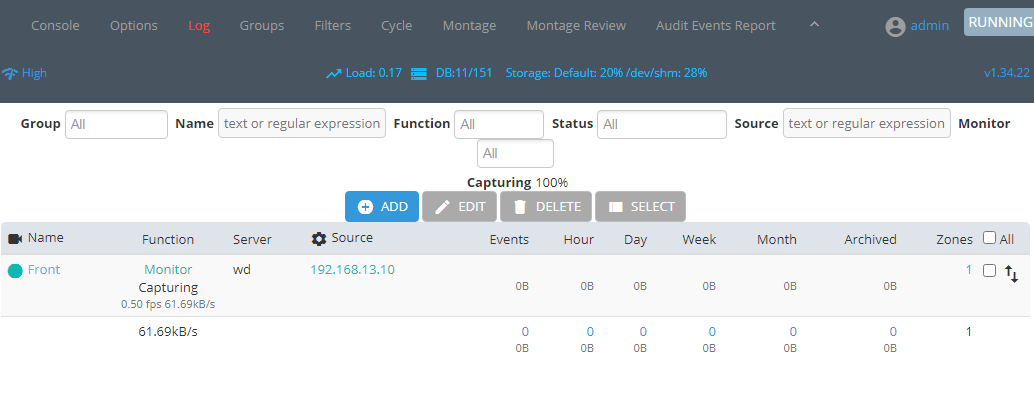Image resolution: width=1034 pixels, height=395 pixels.
Task: Open Montage Review
Action: coord(576,26)
